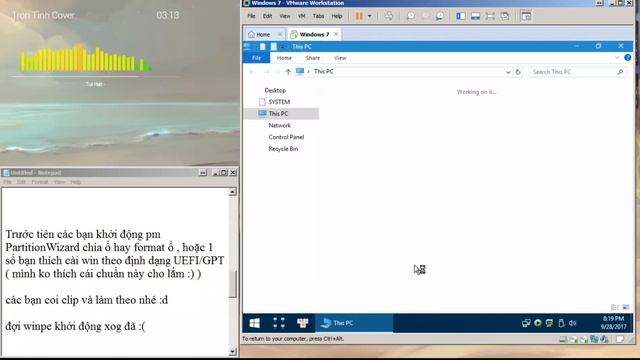Click the four-corners icon on guest taskbar

[279, 323]
